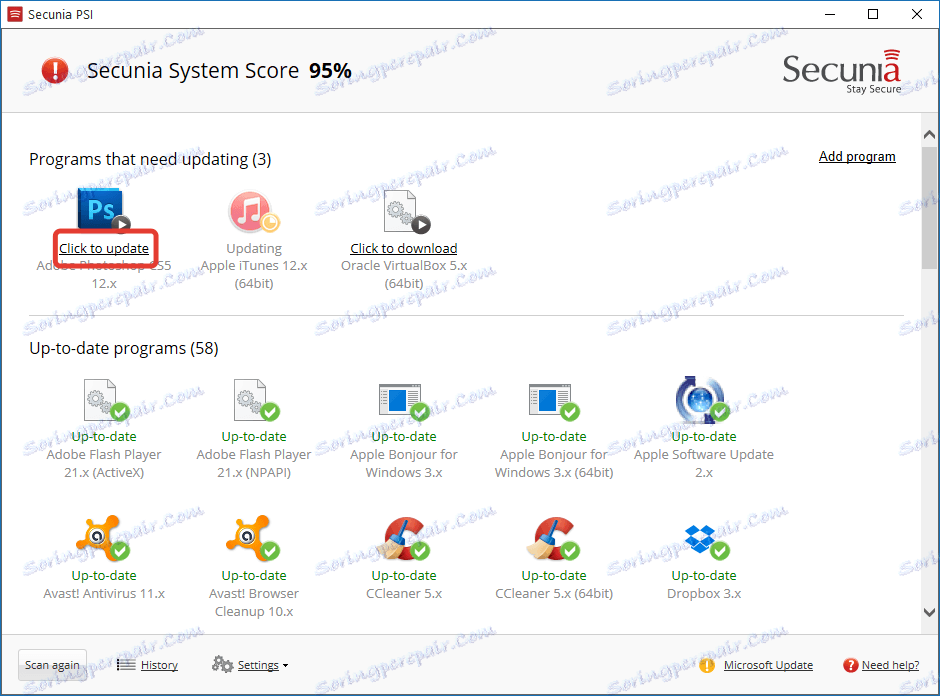The height and width of the screenshot is (696, 940).
Task: Click the History list icon
Action: tap(126, 664)
